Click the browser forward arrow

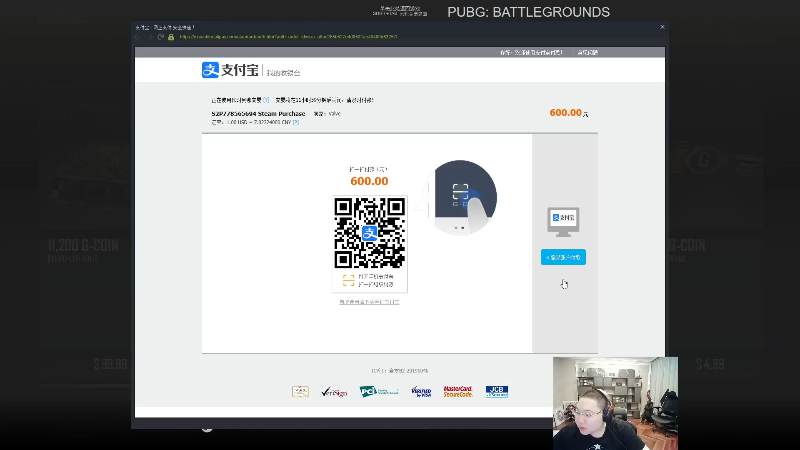(x=149, y=37)
